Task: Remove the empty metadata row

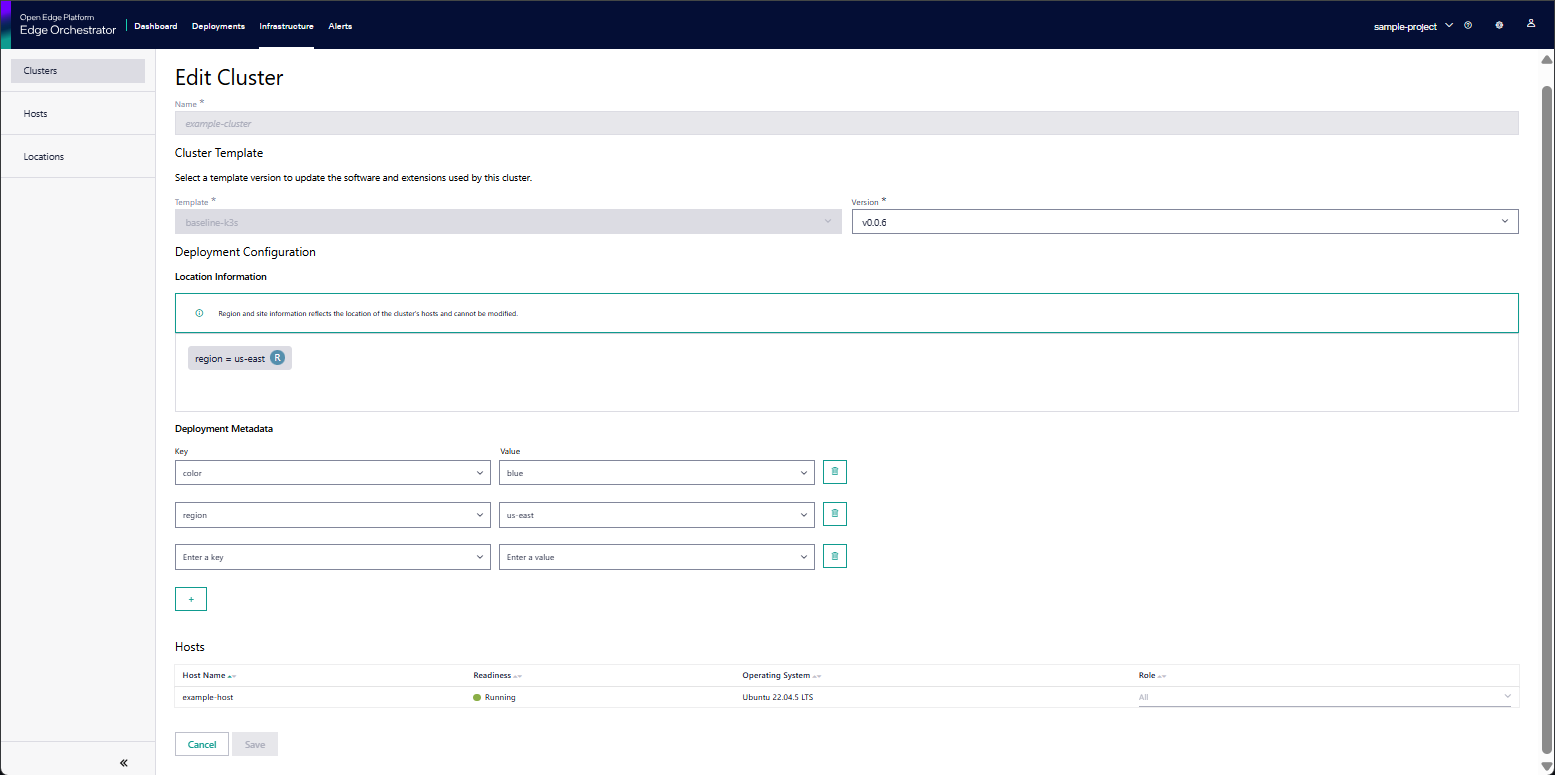Action: [x=835, y=556]
